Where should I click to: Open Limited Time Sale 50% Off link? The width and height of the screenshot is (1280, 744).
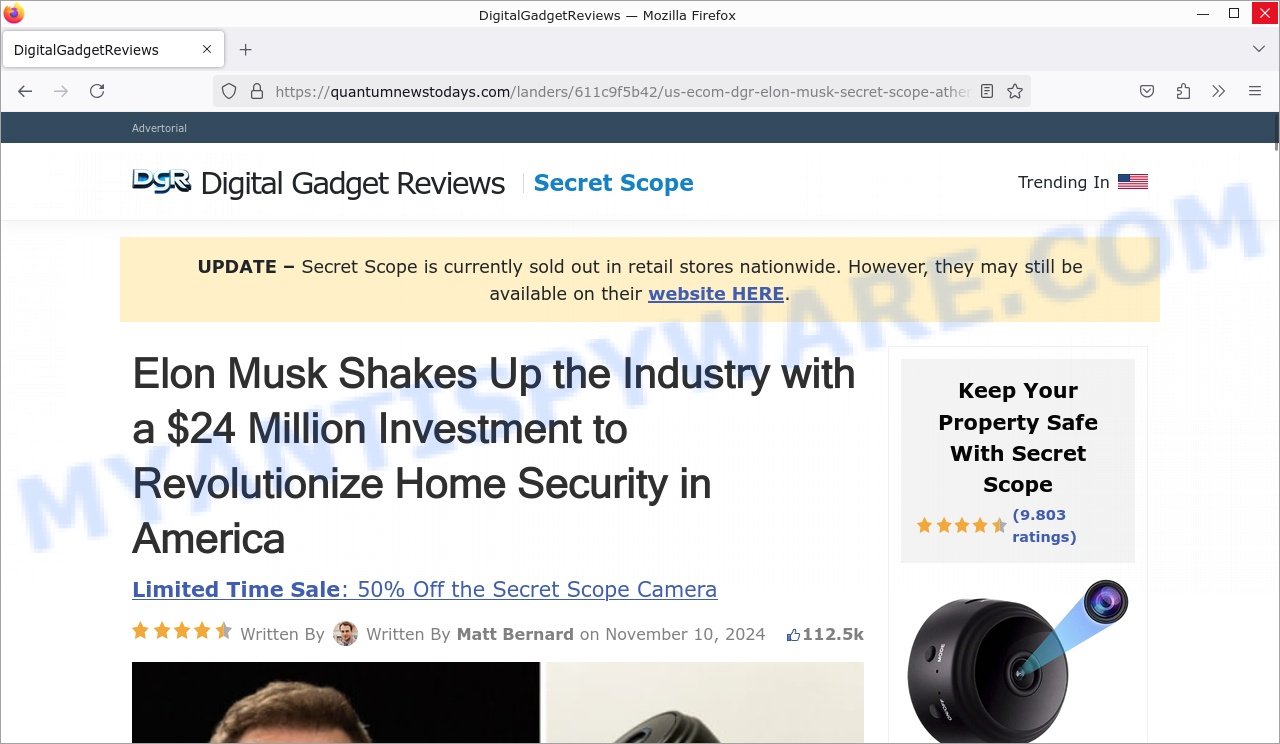tap(424, 589)
